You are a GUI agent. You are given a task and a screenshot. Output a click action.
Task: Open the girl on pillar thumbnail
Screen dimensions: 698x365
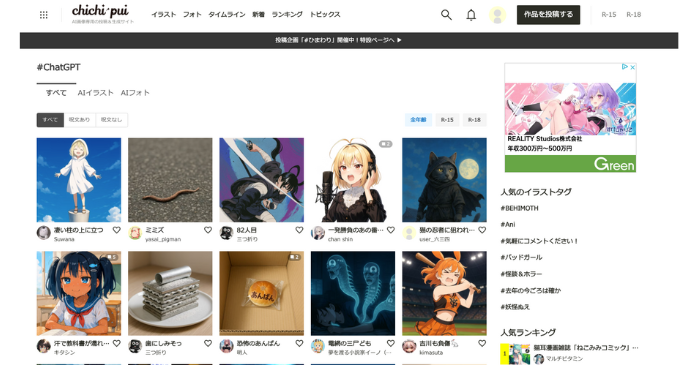click(79, 180)
